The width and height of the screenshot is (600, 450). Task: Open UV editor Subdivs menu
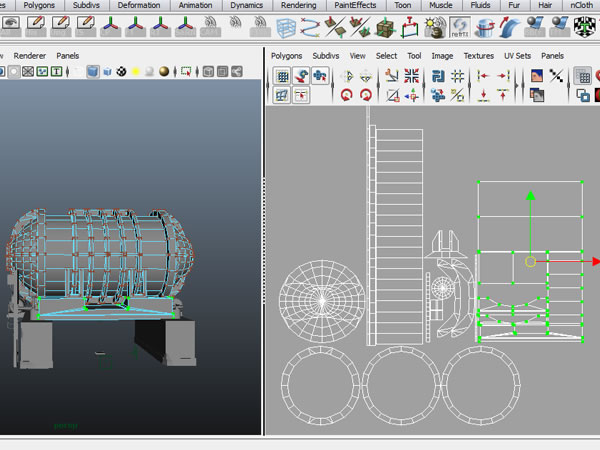tap(326, 56)
